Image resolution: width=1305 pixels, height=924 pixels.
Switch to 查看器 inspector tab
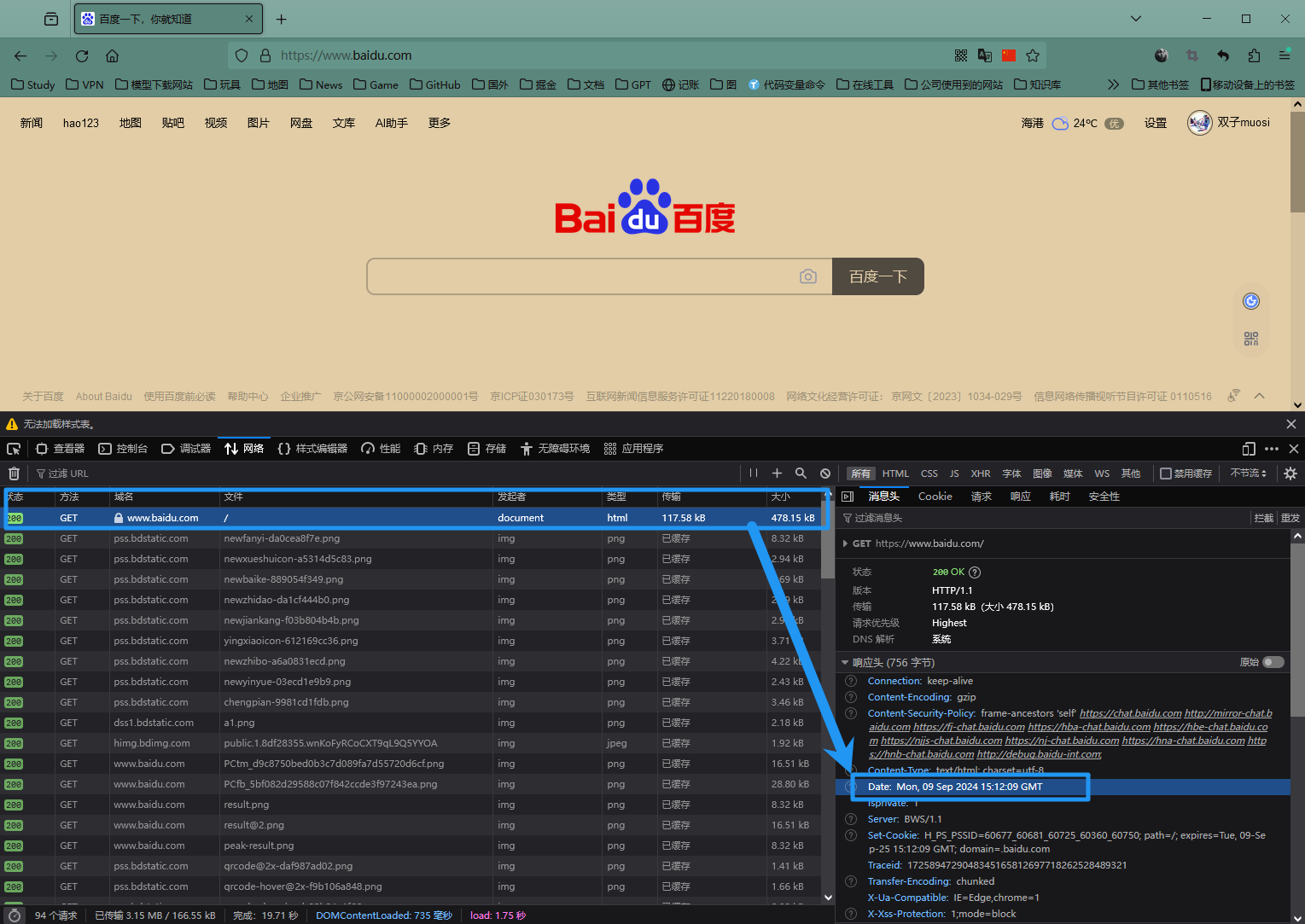[60, 449]
